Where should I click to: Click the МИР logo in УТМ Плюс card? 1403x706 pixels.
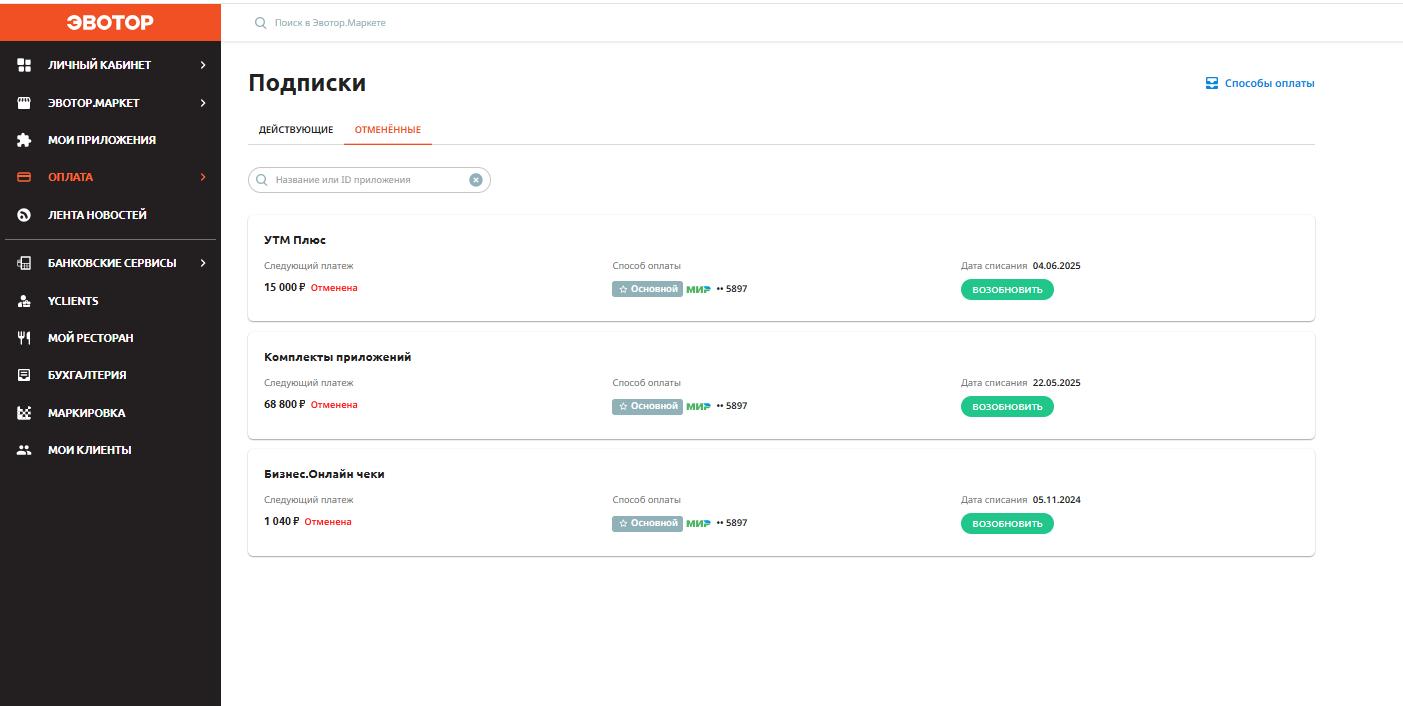[698, 289]
